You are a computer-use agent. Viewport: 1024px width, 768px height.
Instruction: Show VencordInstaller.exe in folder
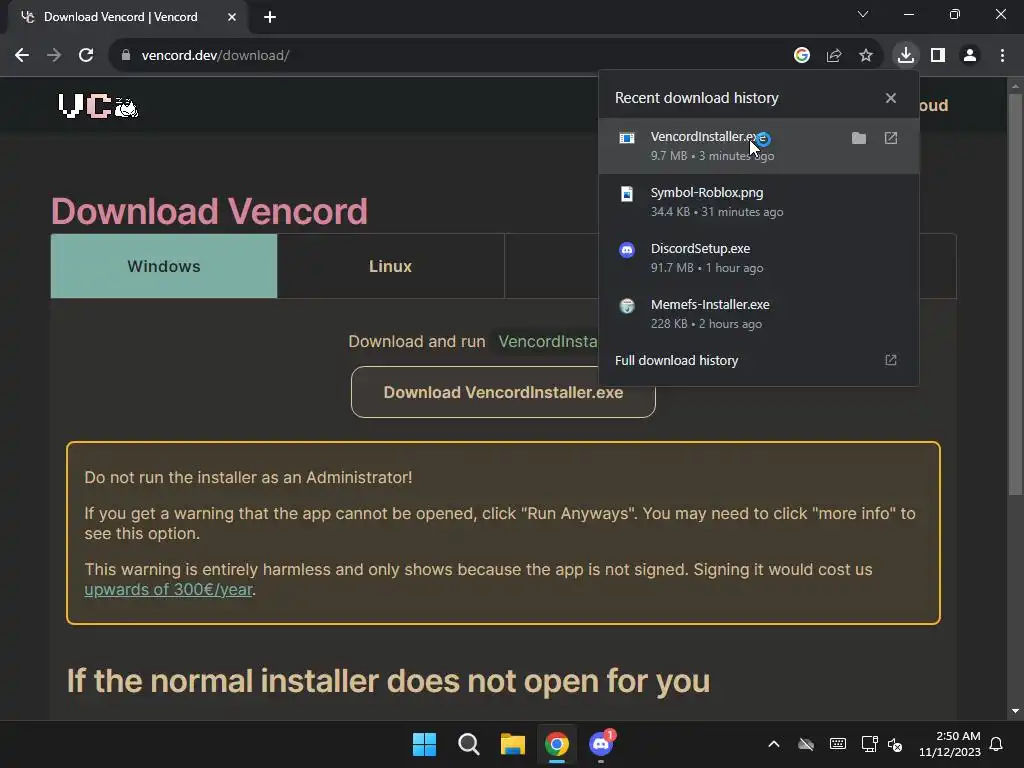tap(859, 138)
